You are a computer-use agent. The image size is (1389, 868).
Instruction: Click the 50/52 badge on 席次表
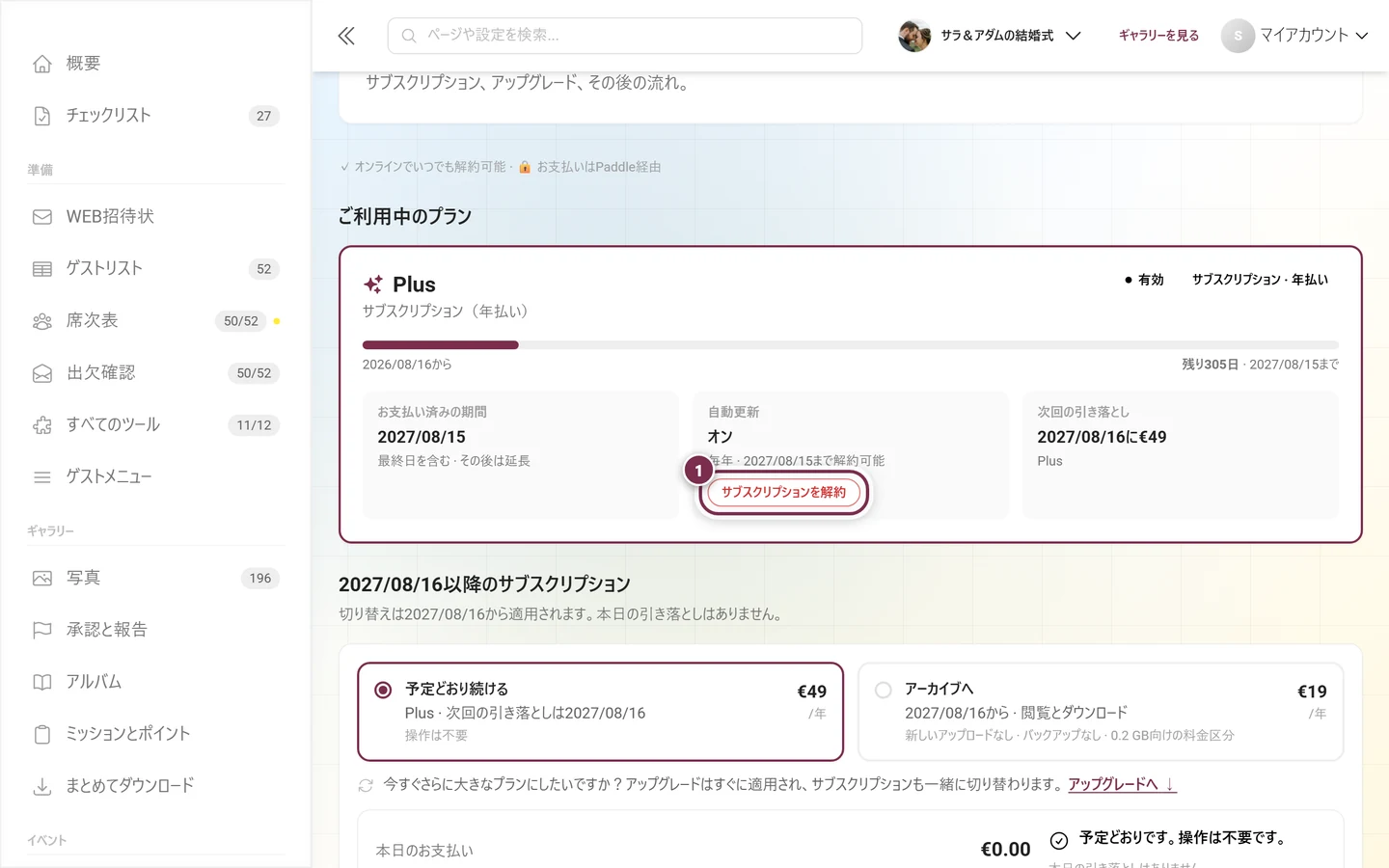point(241,321)
